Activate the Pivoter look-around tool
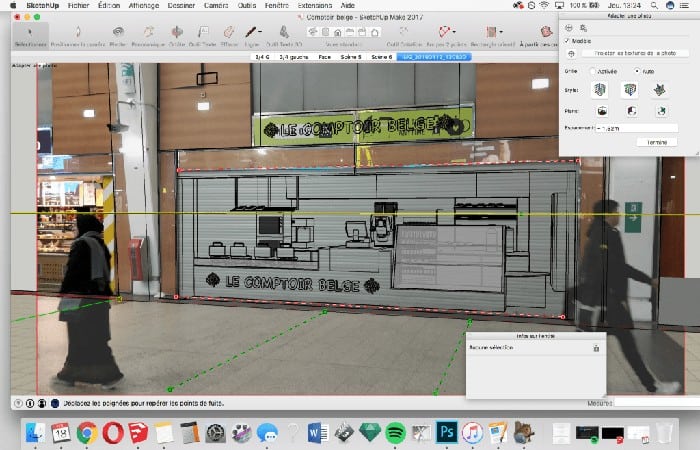 118,35
